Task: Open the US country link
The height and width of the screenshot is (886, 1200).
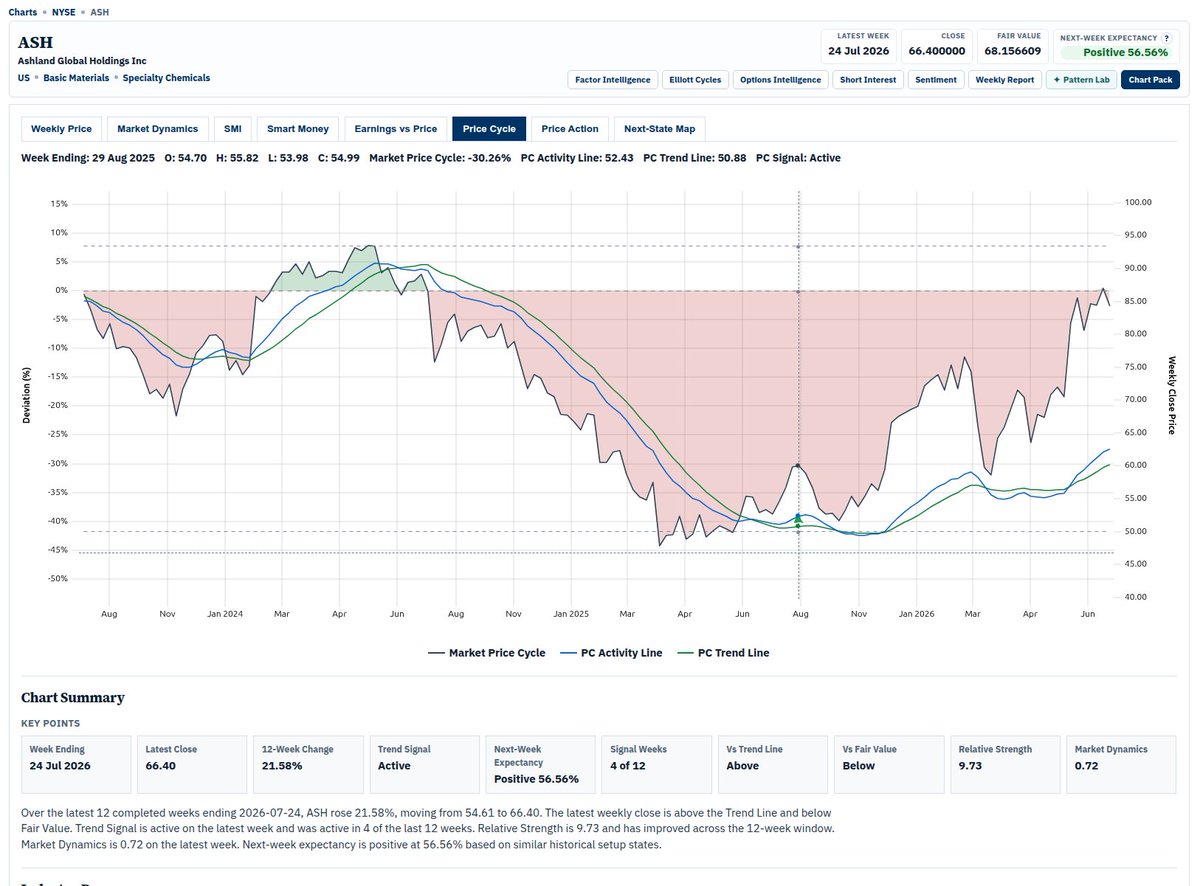Action: [23, 78]
